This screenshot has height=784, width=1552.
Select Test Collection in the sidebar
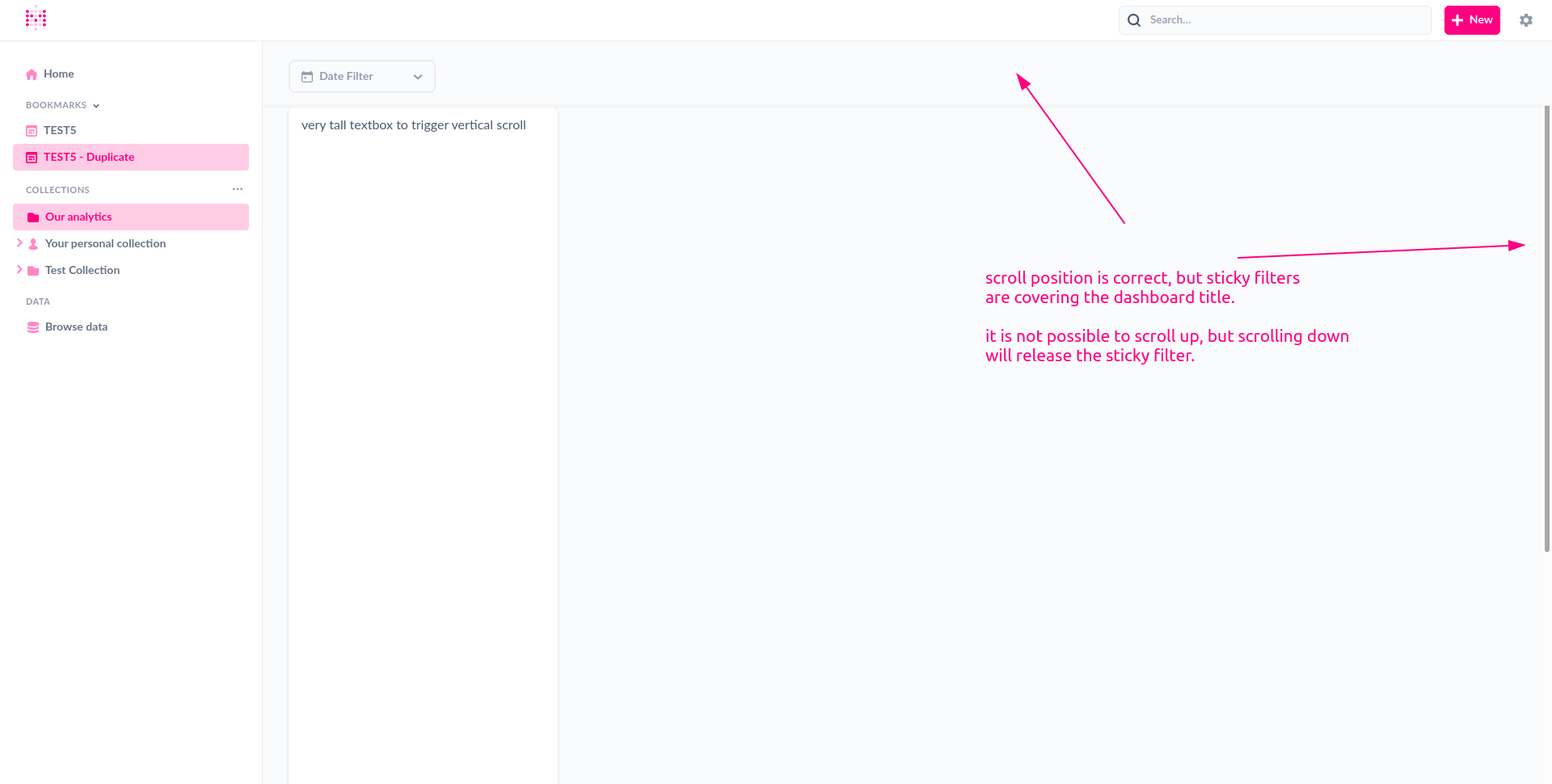coord(82,270)
